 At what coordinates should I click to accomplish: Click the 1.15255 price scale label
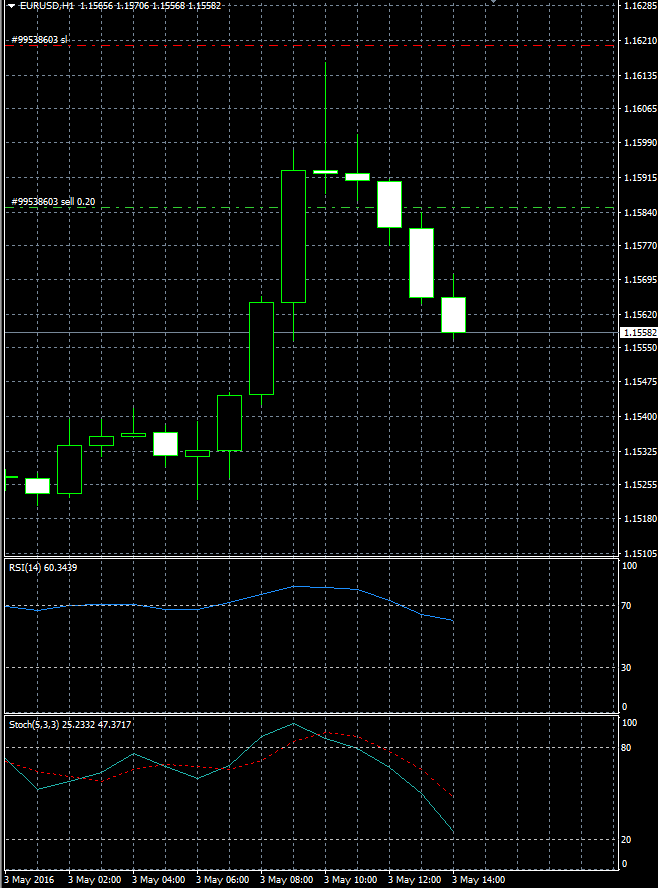[640, 485]
